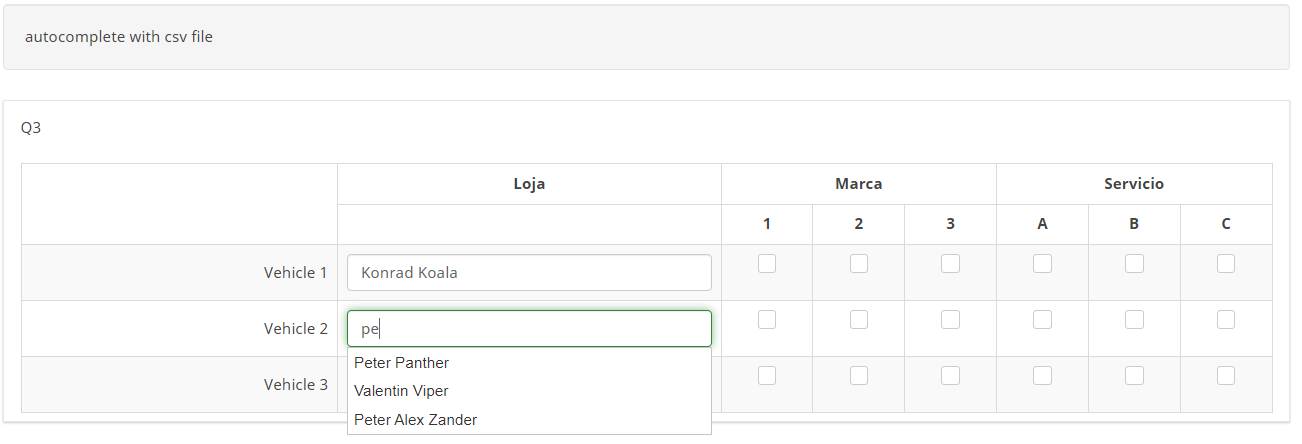Check Vehicle 1 Marca 1 checkbox
Viewport: 1302px width, 444px height.
[x=767, y=264]
